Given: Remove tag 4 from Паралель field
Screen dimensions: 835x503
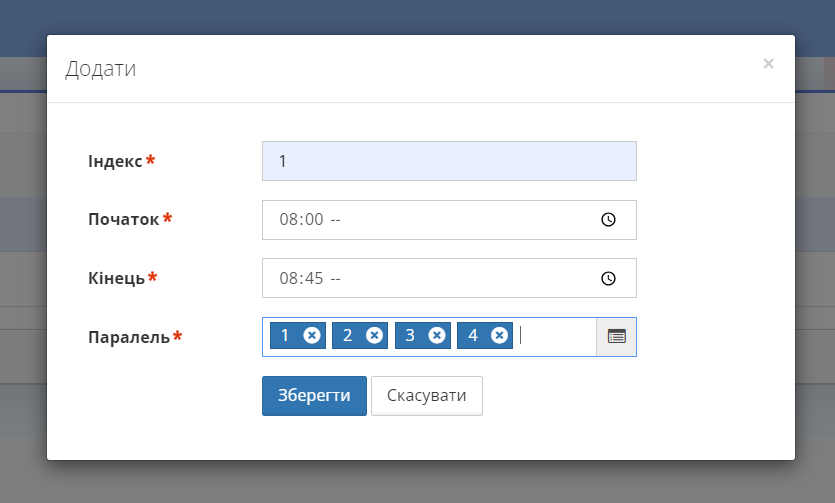Looking at the screenshot, I should coord(499,336).
